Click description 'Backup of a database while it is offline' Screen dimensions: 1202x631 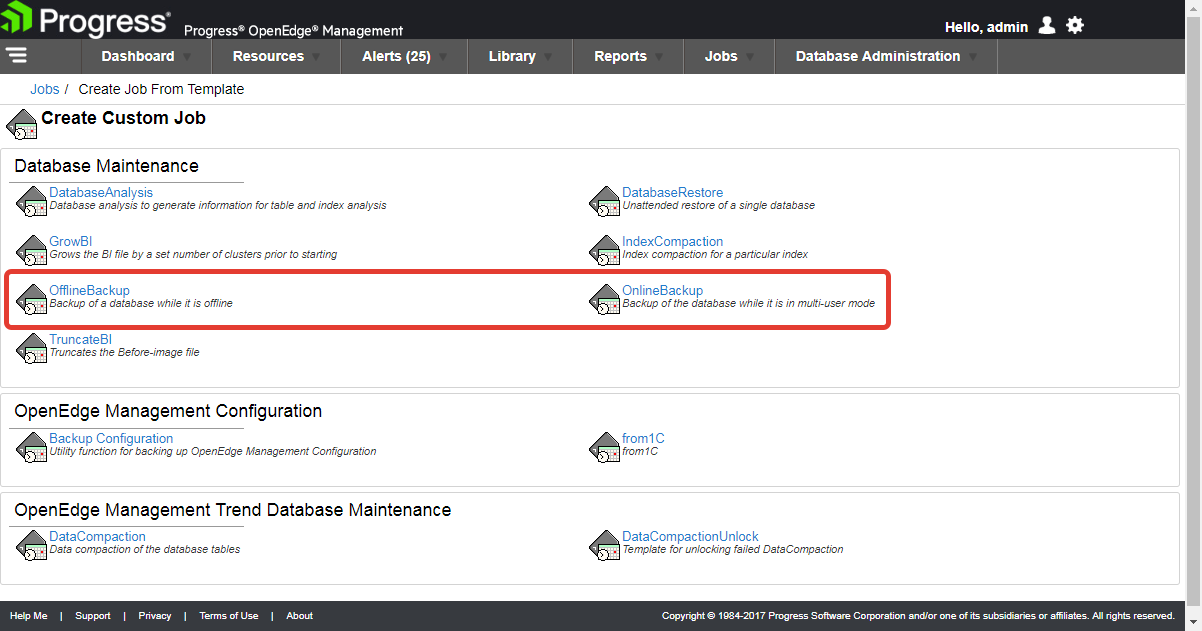141,303
